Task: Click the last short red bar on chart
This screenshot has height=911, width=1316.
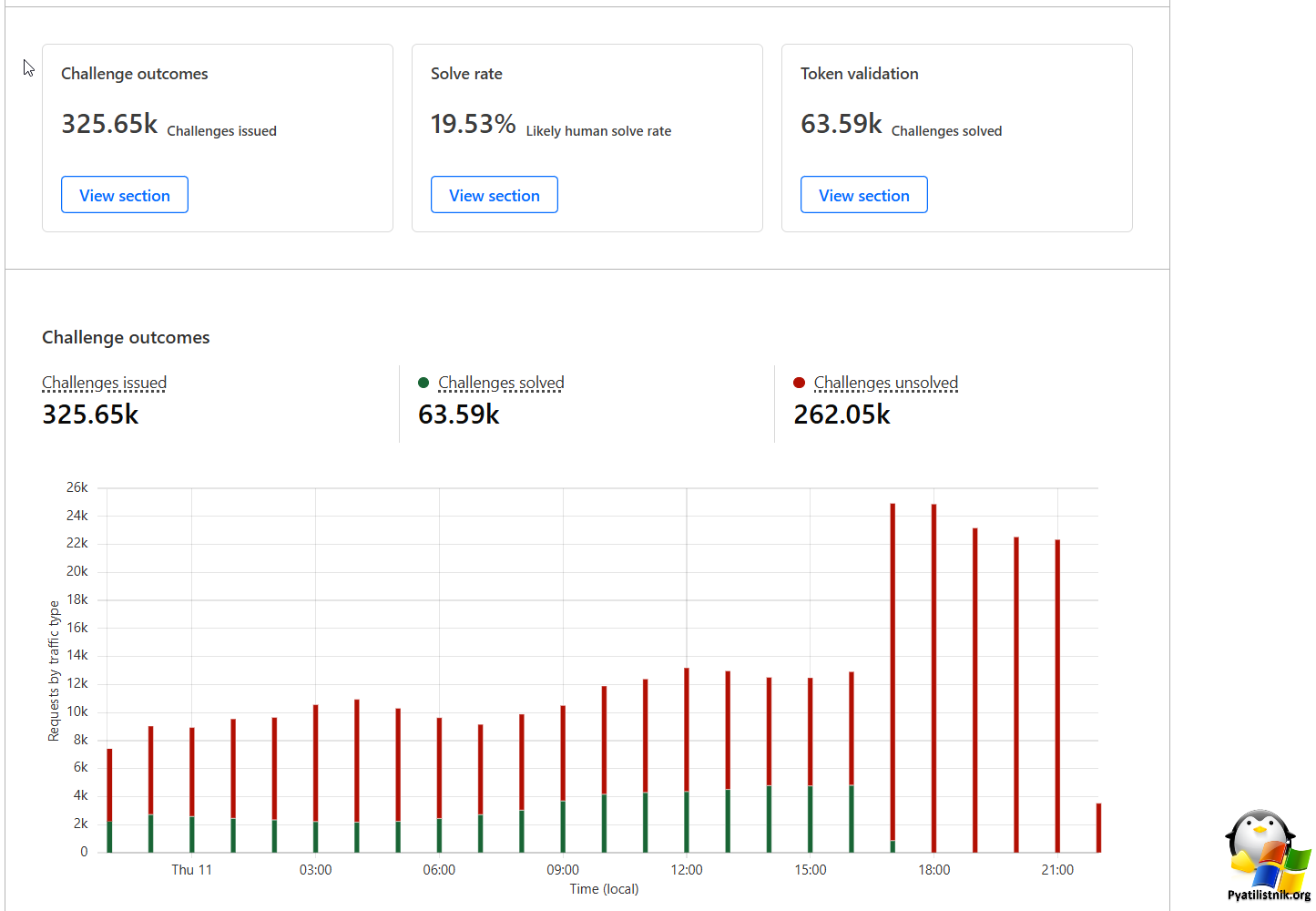Action: (1098, 828)
